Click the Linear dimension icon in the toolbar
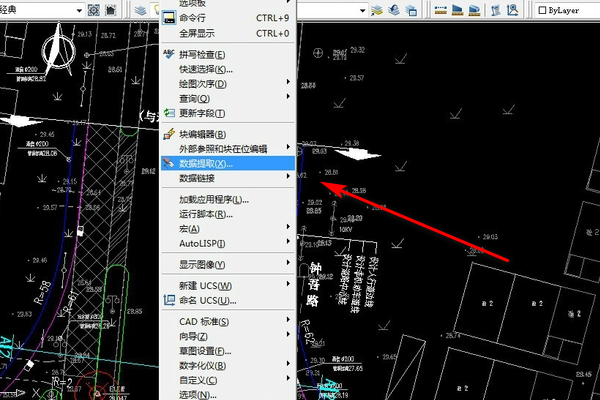 (440, 10)
